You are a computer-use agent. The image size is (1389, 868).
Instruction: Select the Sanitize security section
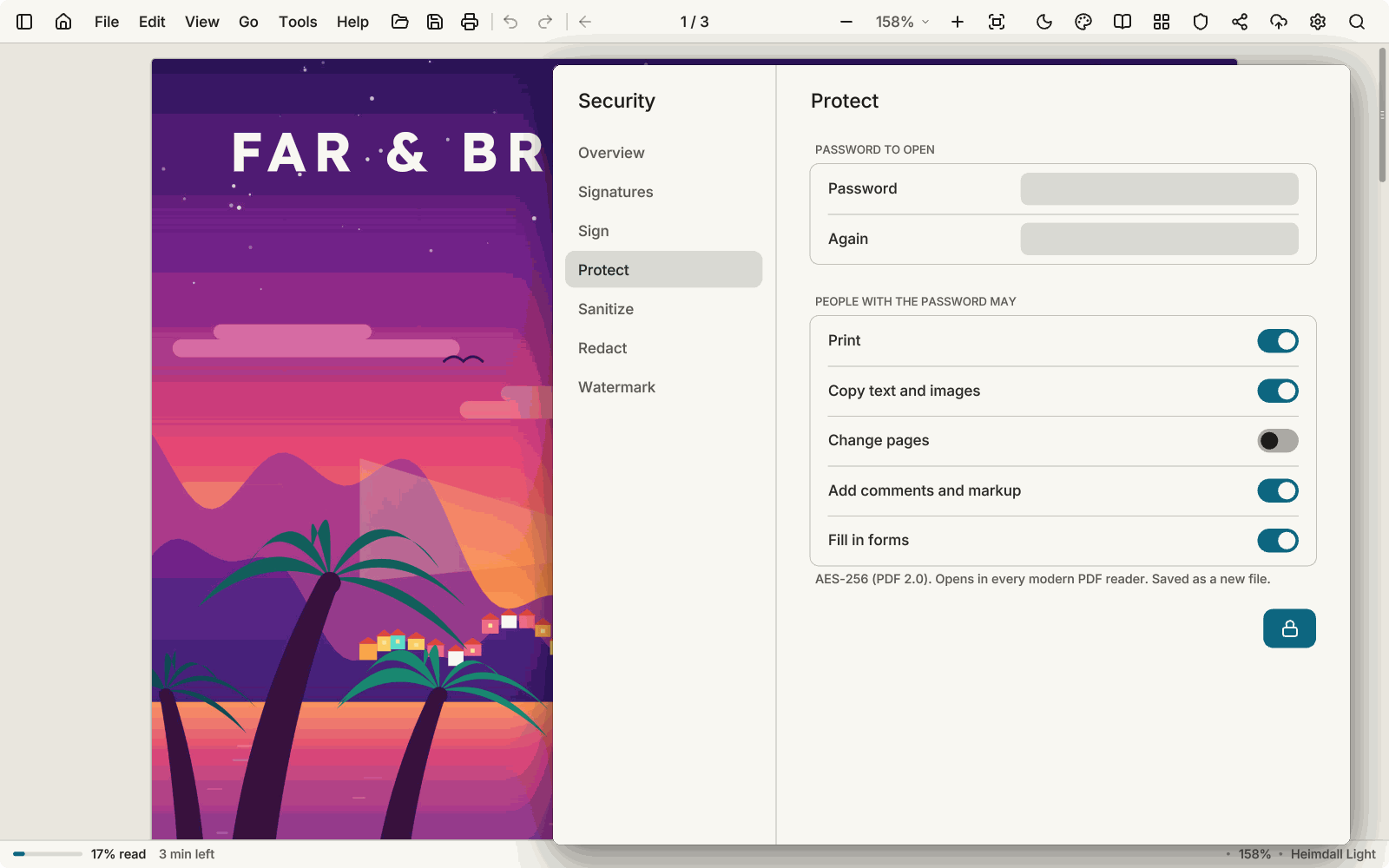(663, 309)
